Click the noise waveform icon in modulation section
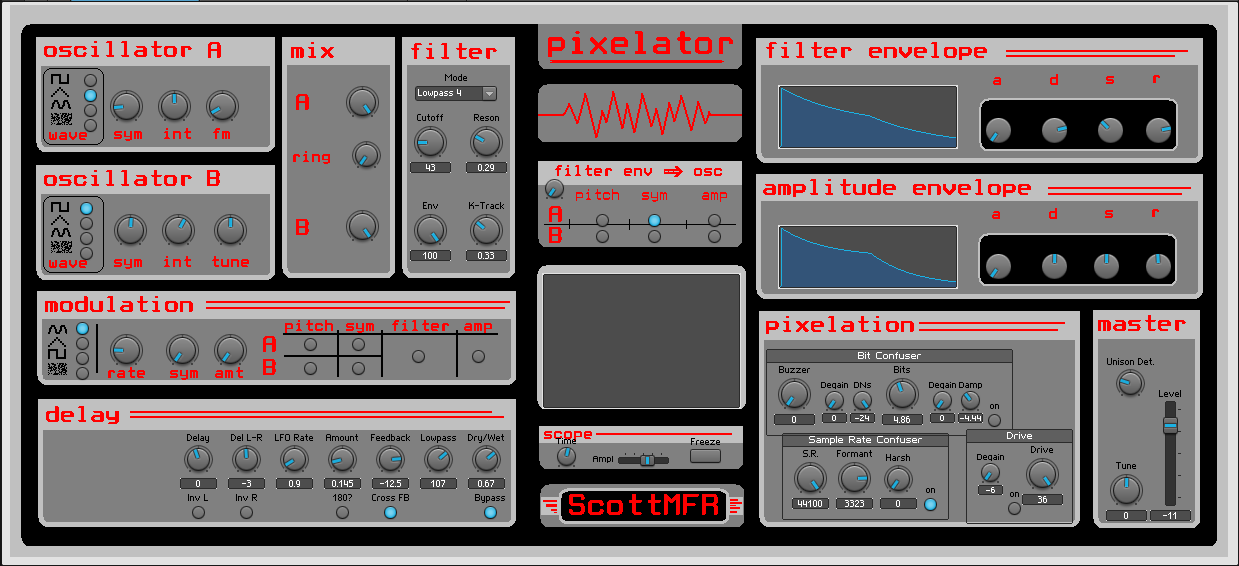Screen dimensions: 1239x566 (59, 370)
